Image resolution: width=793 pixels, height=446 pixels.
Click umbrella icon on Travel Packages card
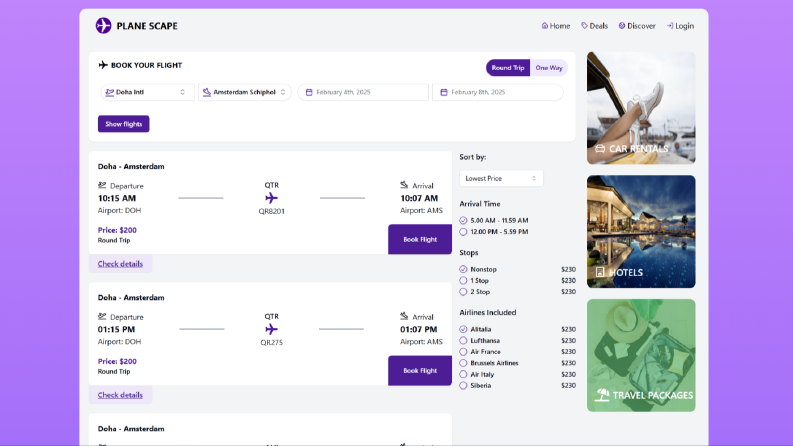602,395
